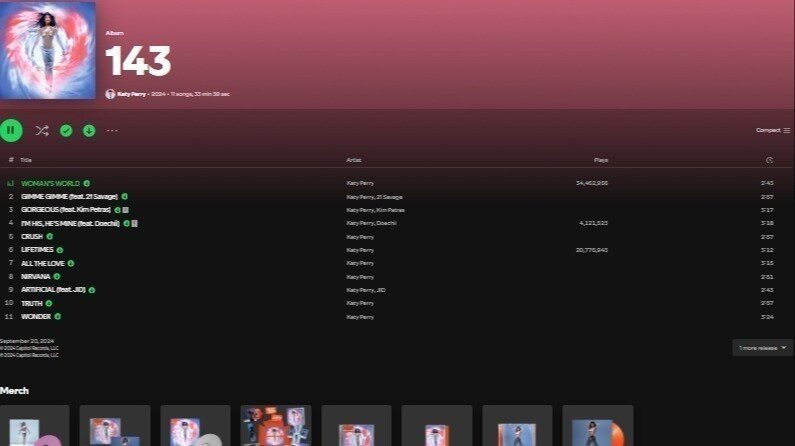Click saved icon next to WOMAN'S WORLD

[87, 183]
